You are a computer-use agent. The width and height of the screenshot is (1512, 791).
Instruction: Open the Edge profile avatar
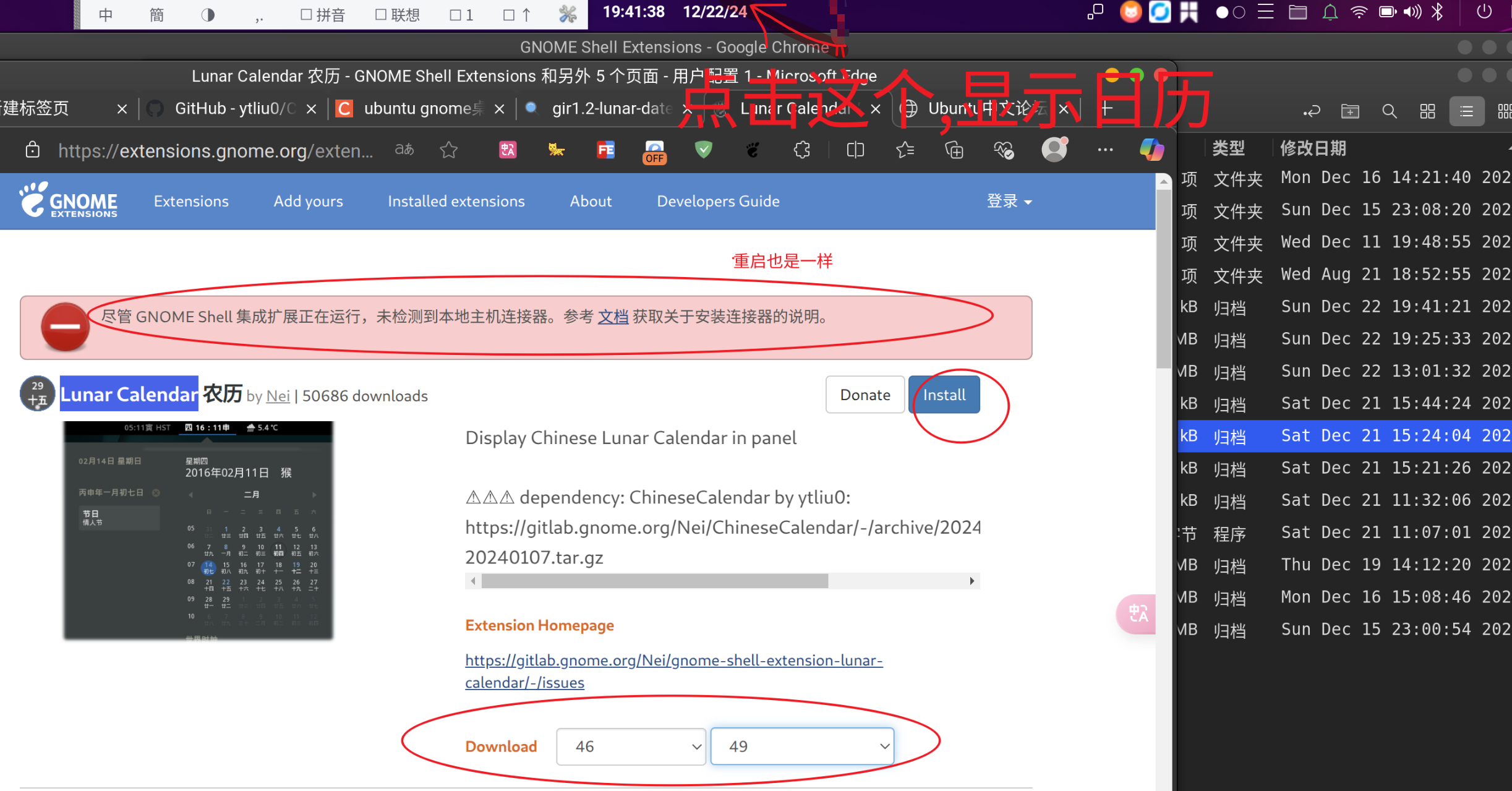click(x=1054, y=150)
